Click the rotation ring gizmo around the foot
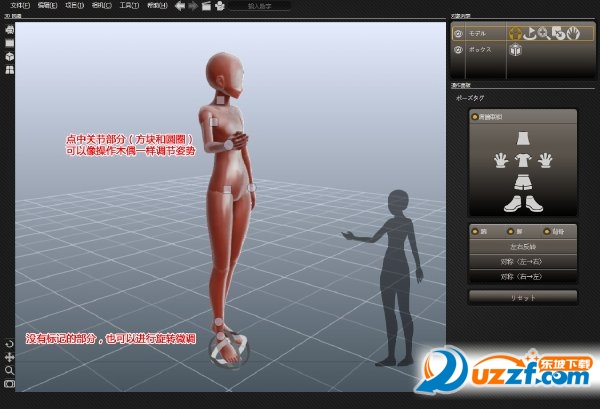 229,350
